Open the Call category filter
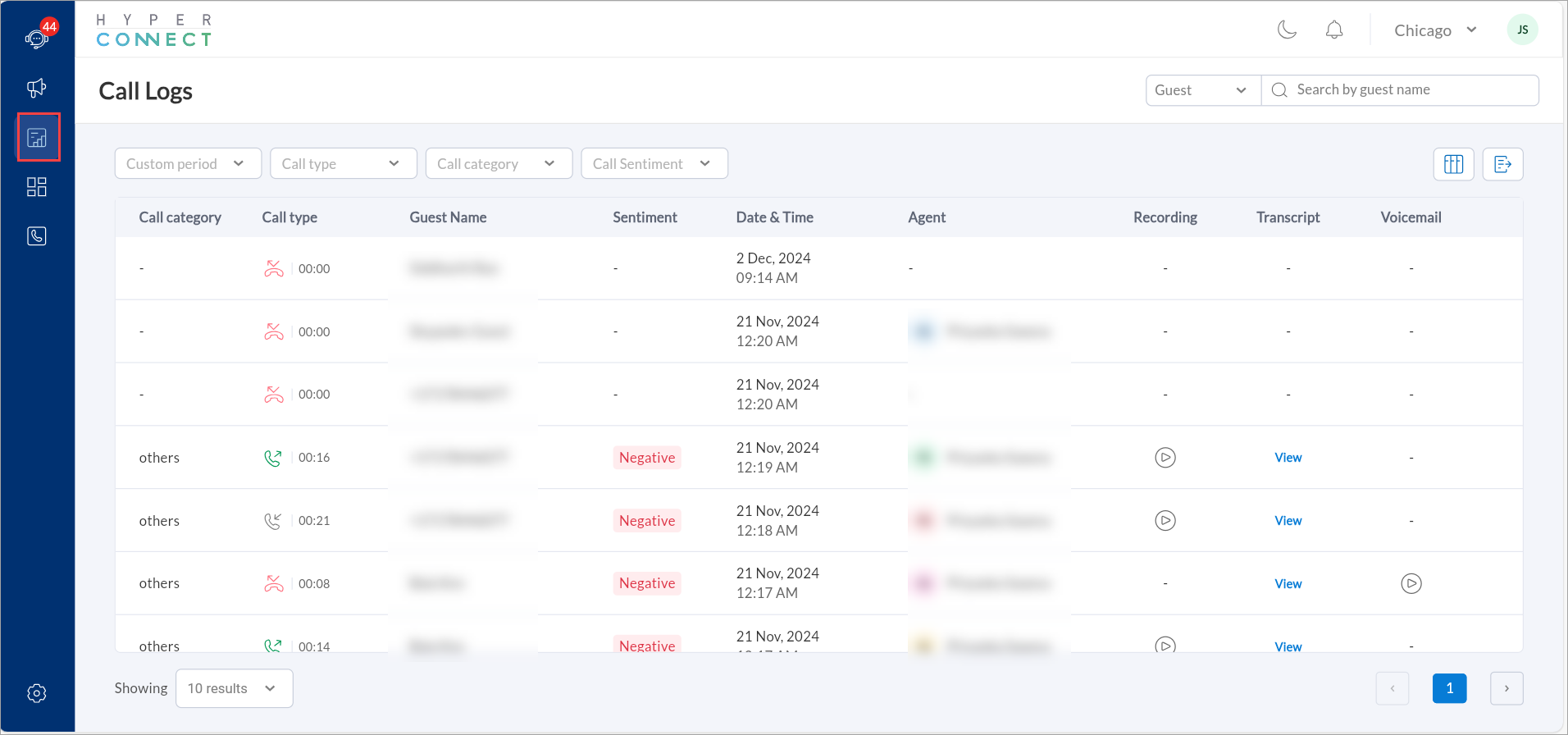The height and width of the screenshot is (735, 1568). 499,163
